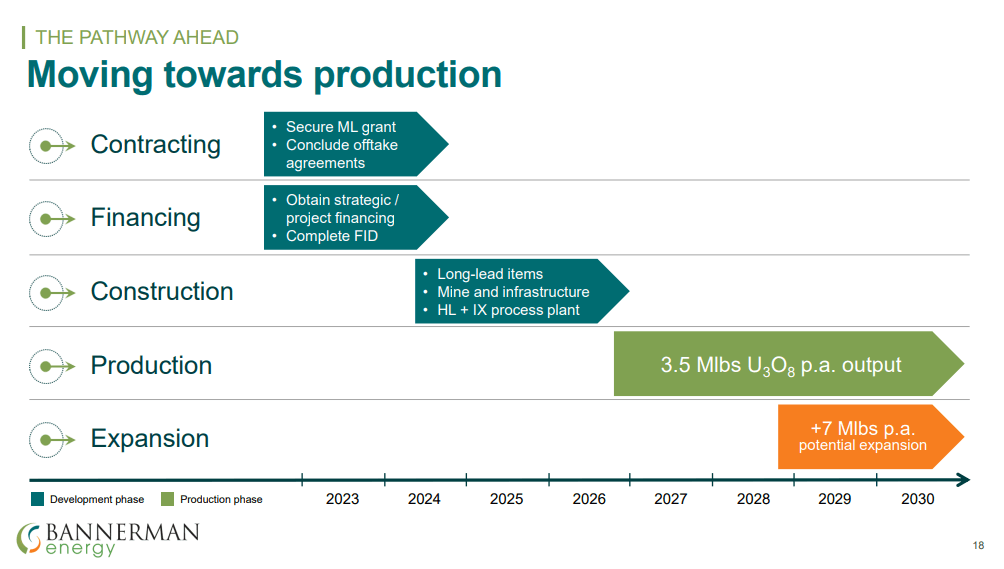Click the circular arrow icon beside Production

52,366
